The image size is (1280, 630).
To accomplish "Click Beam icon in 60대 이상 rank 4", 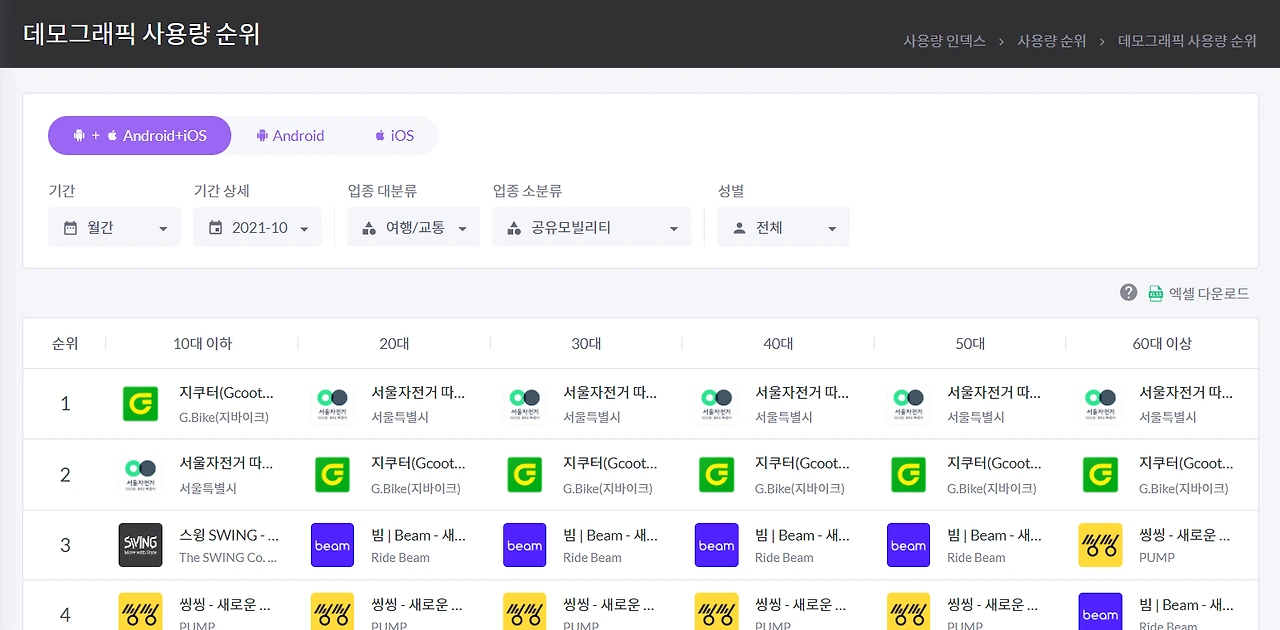I will 1100,612.
